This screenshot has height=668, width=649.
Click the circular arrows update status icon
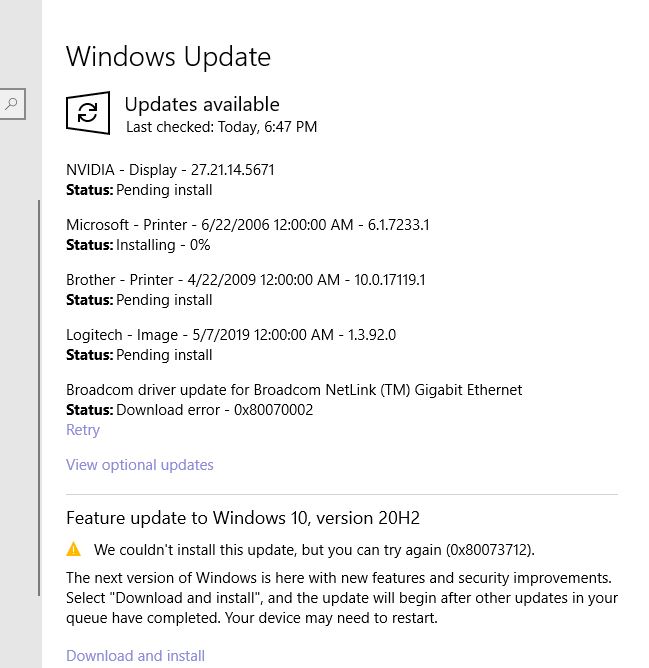[x=88, y=113]
